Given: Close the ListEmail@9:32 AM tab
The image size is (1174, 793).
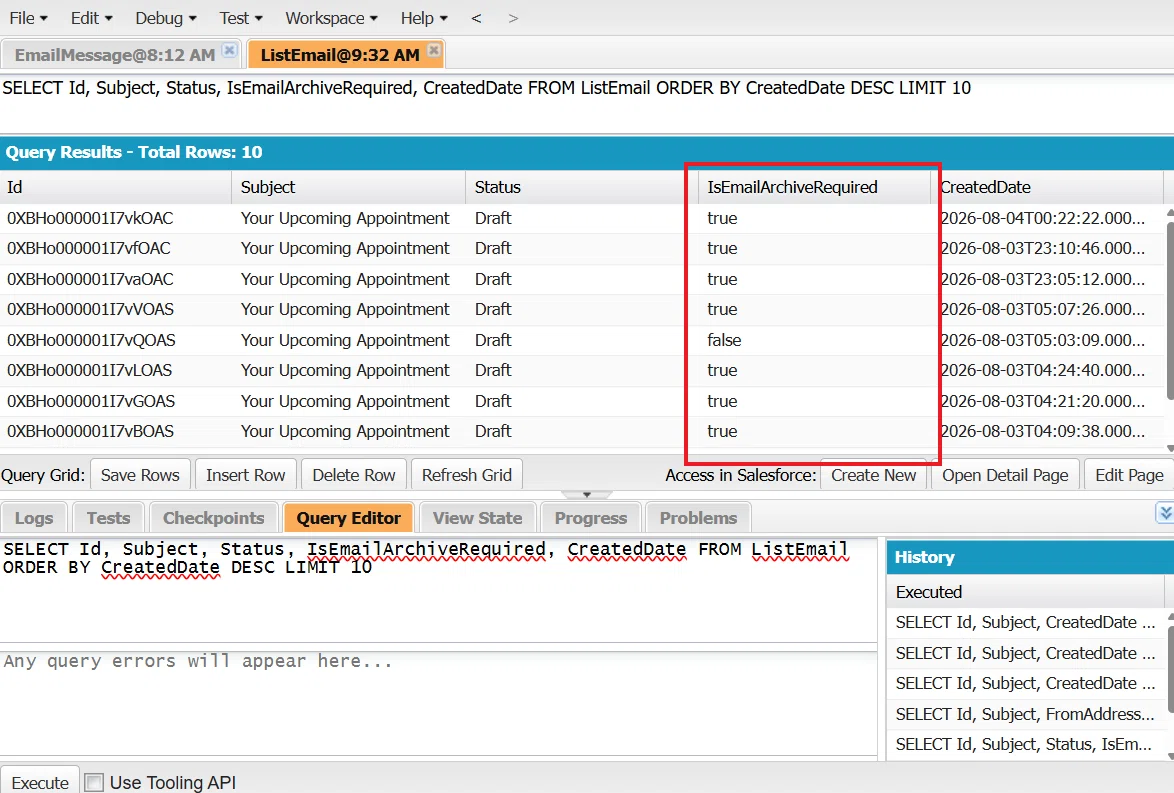Looking at the screenshot, I should tap(434, 50).
